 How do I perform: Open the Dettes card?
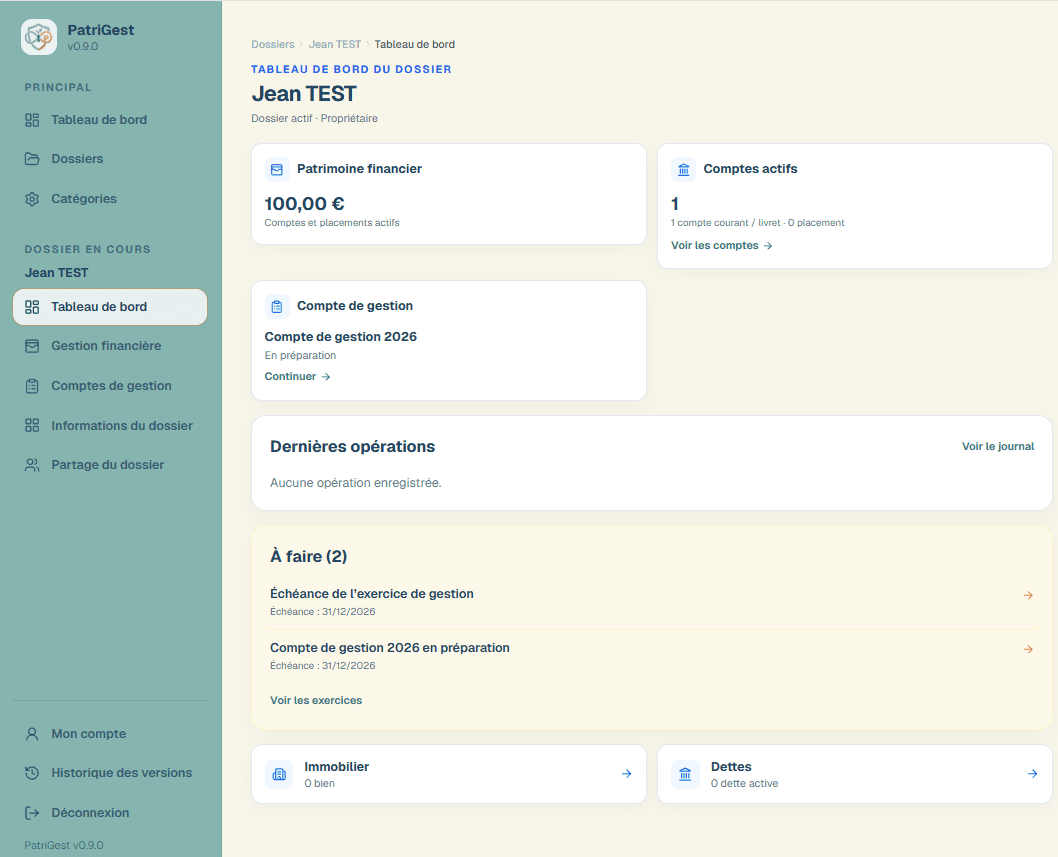tap(855, 774)
